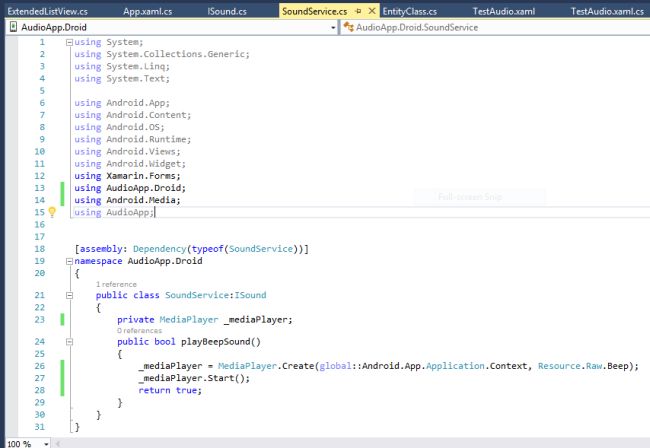Click 'using System.Linq;' line
Viewport: 650px width, 448px height.
(x=122, y=66)
